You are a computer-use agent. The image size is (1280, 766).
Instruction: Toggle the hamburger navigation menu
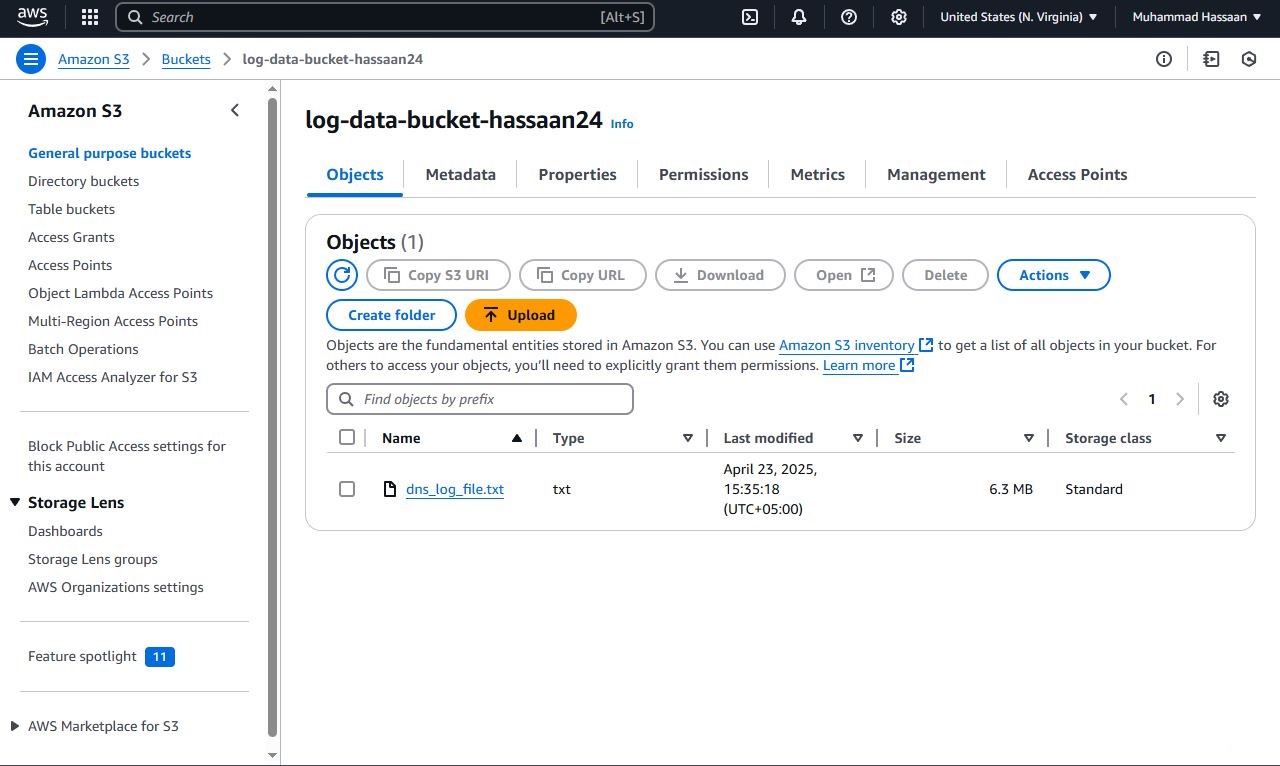[31, 59]
